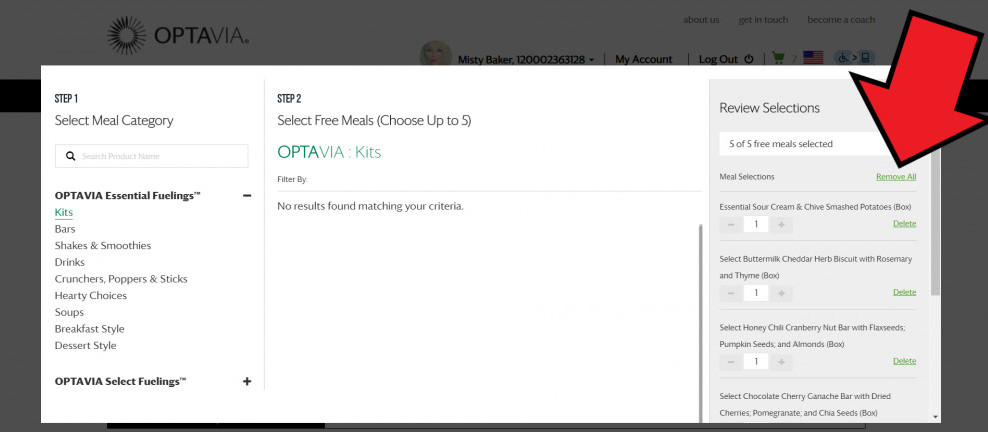Decrease Buttermilk Cheddar Herb Biscuit quantity
Viewport: 988px width, 432px height.
731,293
